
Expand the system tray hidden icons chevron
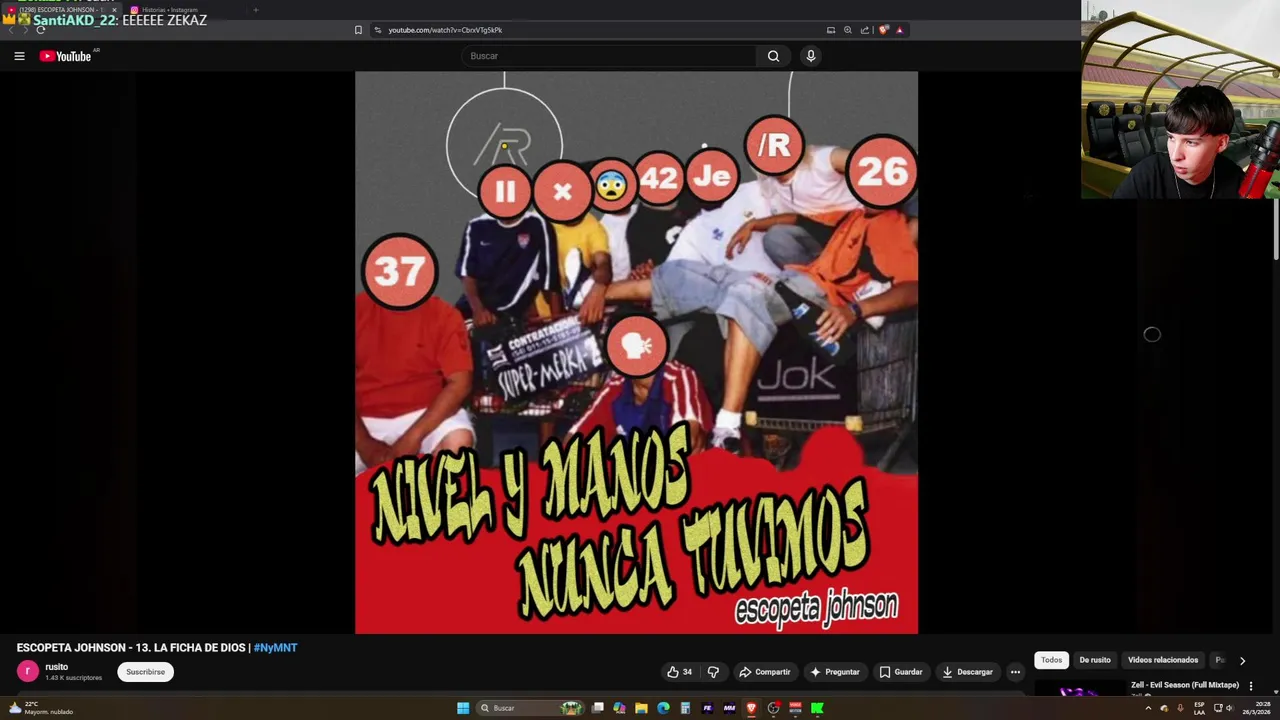(x=1148, y=708)
